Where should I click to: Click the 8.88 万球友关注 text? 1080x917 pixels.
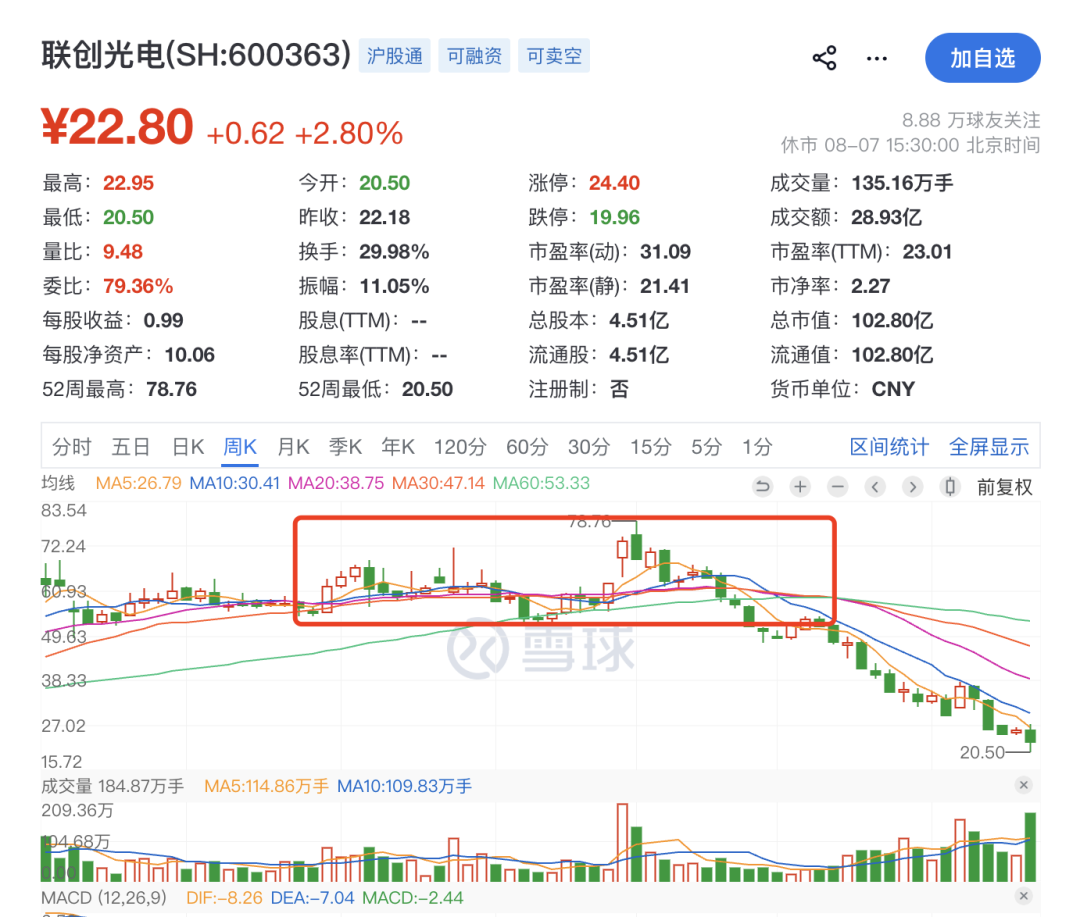(x=971, y=120)
